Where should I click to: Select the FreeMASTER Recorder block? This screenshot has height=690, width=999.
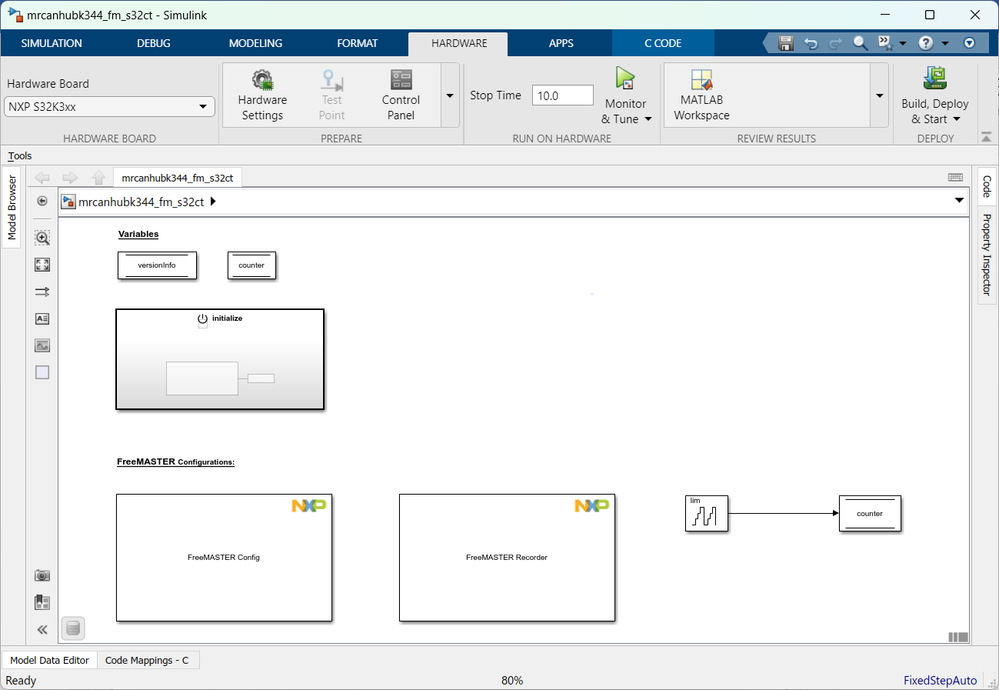tap(507, 557)
